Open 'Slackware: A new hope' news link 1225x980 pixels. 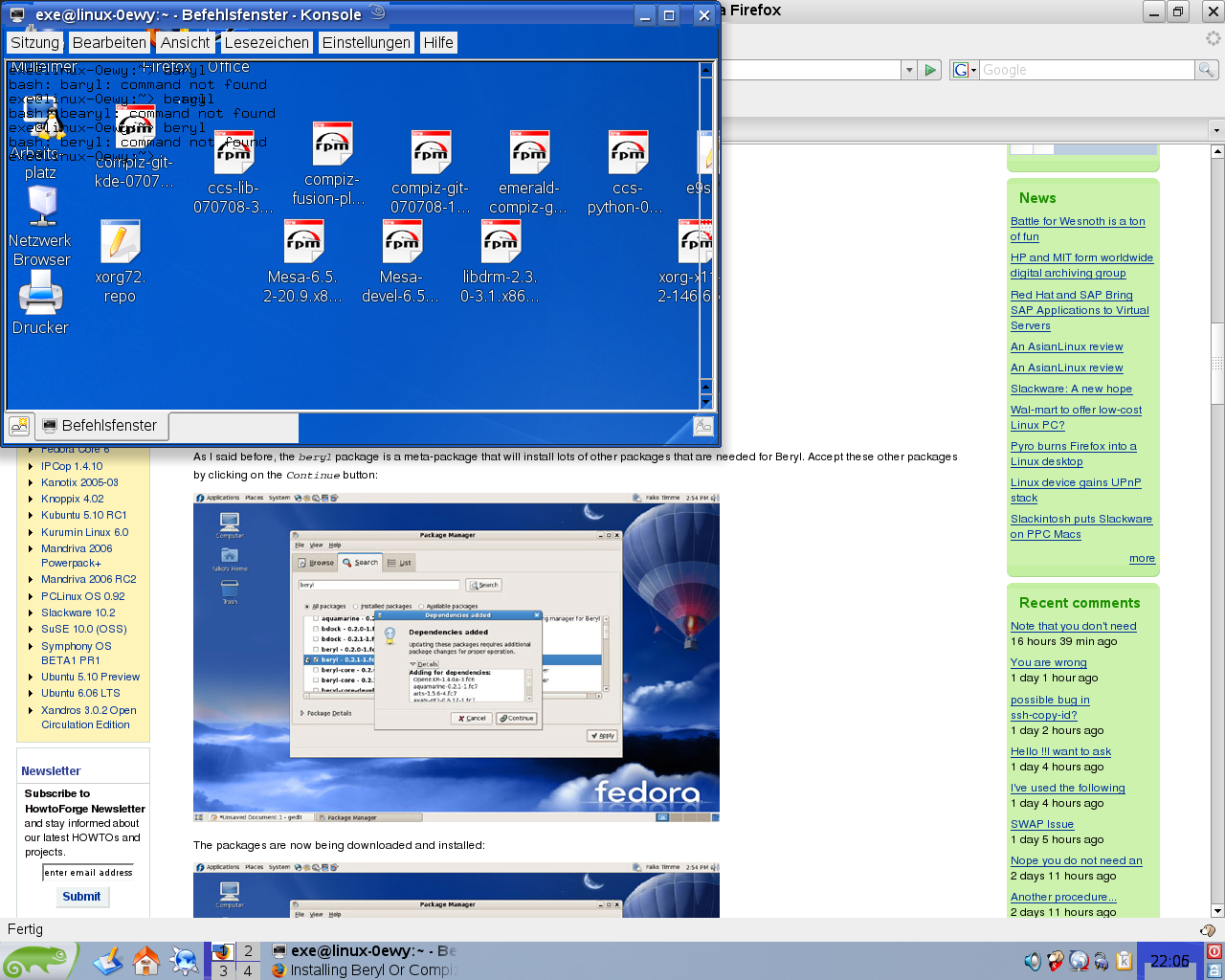(1071, 389)
